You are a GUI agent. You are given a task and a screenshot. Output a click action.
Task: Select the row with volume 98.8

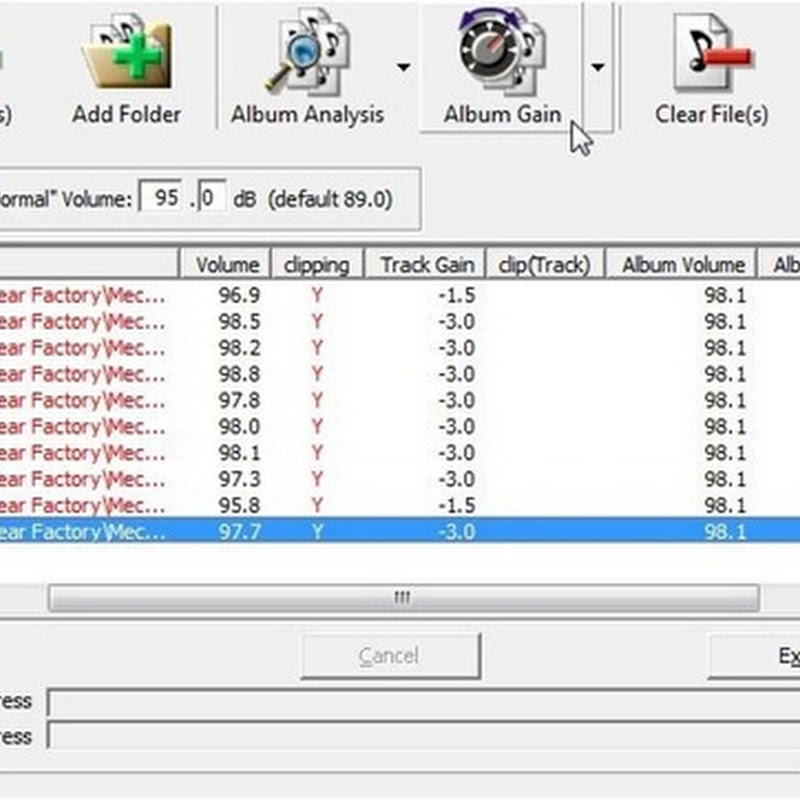click(x=400, y=374)
